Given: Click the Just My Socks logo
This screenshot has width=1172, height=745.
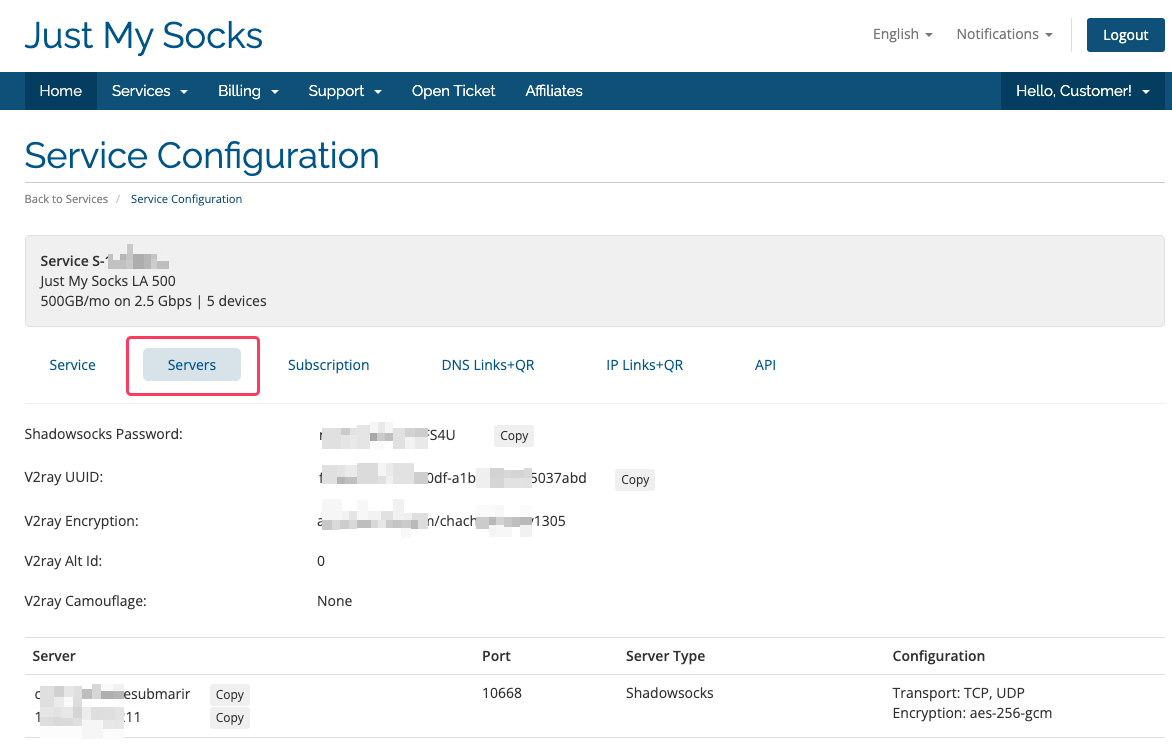Looking at the screenshot, I should pos(143,36).
